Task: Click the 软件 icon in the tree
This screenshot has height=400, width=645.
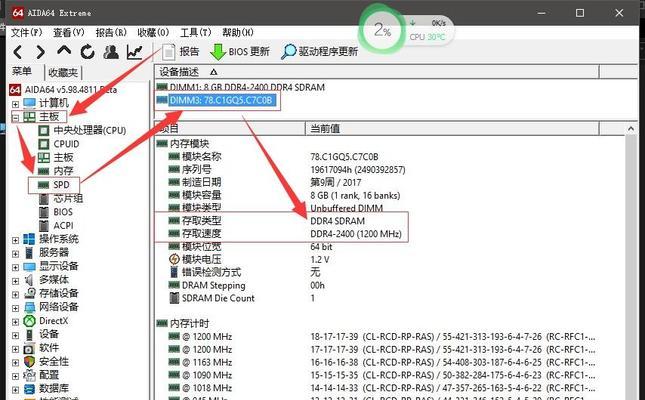Action: (x=29, y=348)
